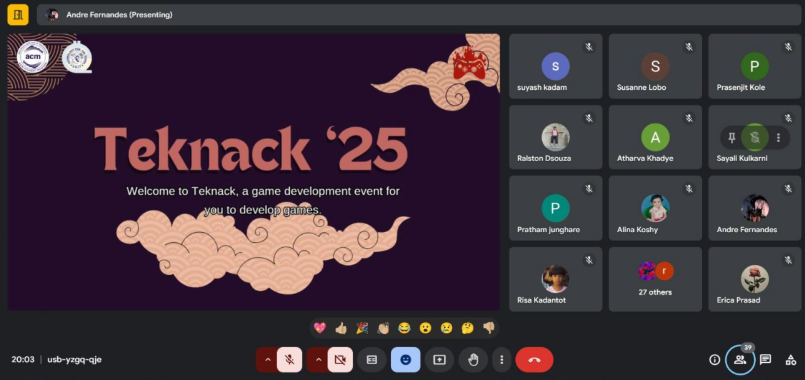The image size is (805, 380).
Task: Click the Teknack '25 presentation slide
Action: [254, 172]
